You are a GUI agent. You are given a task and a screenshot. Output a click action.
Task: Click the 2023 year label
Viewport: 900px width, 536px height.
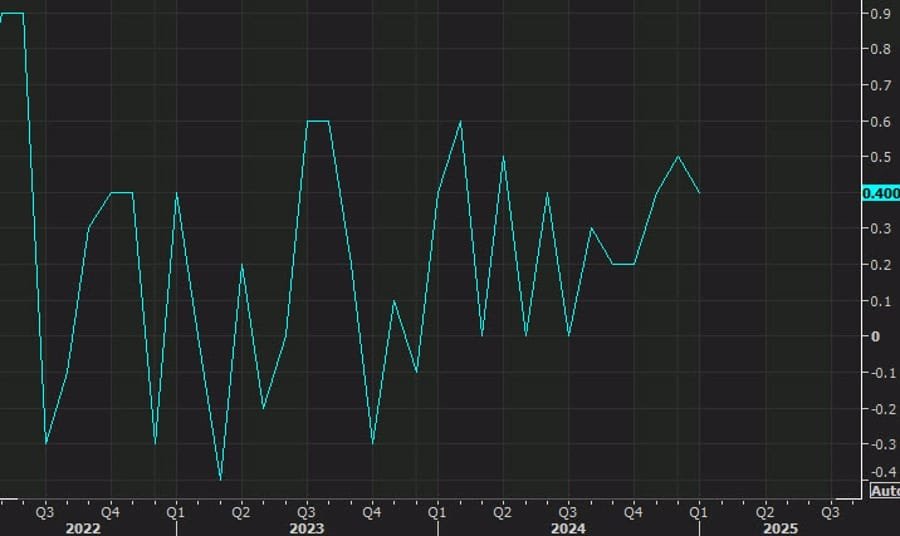[306, 527]
